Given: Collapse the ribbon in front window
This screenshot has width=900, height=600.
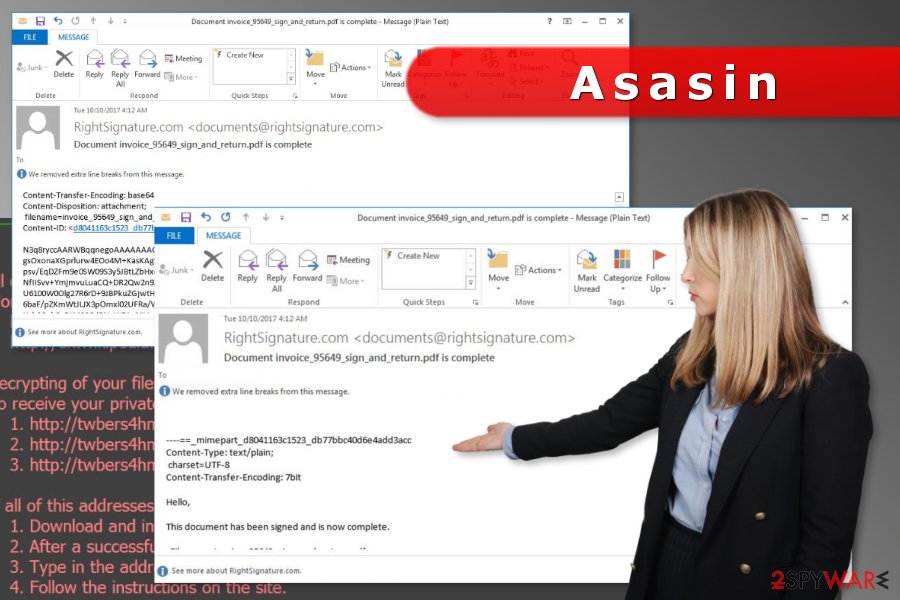Looking at the screenshot, I should [845, 302].
